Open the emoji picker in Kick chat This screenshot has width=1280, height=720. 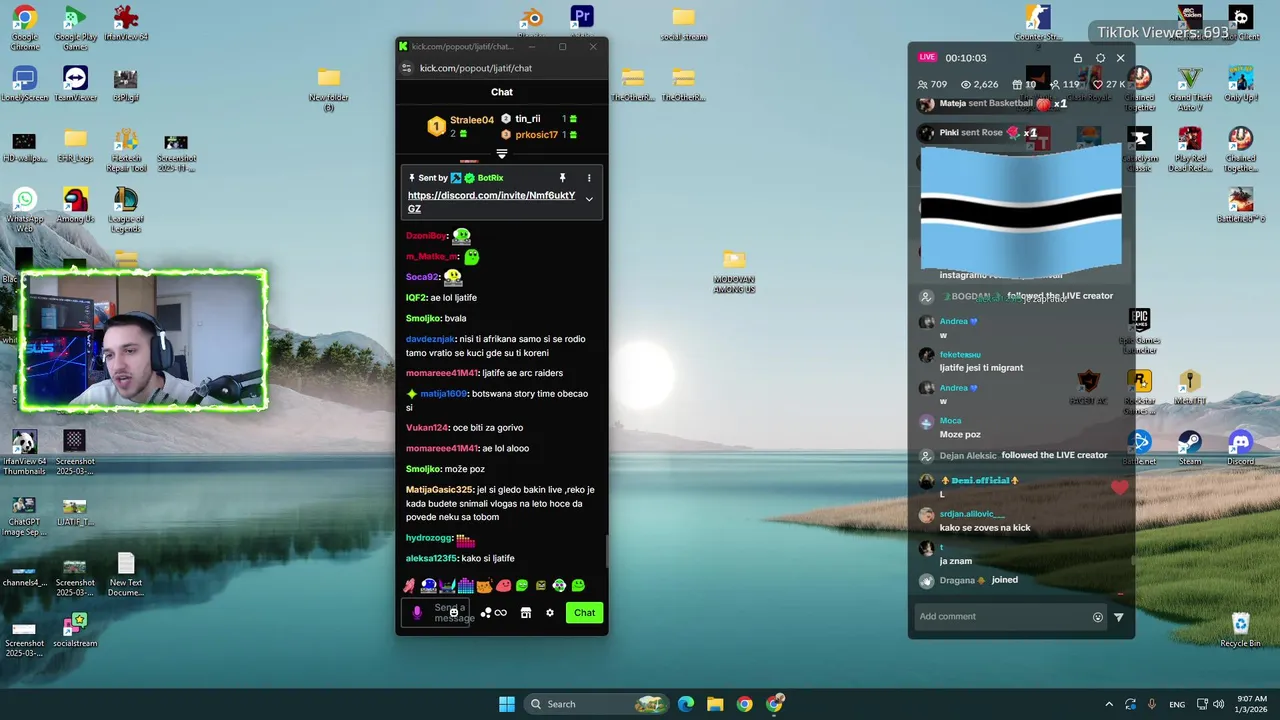click(x=454, y=613)
